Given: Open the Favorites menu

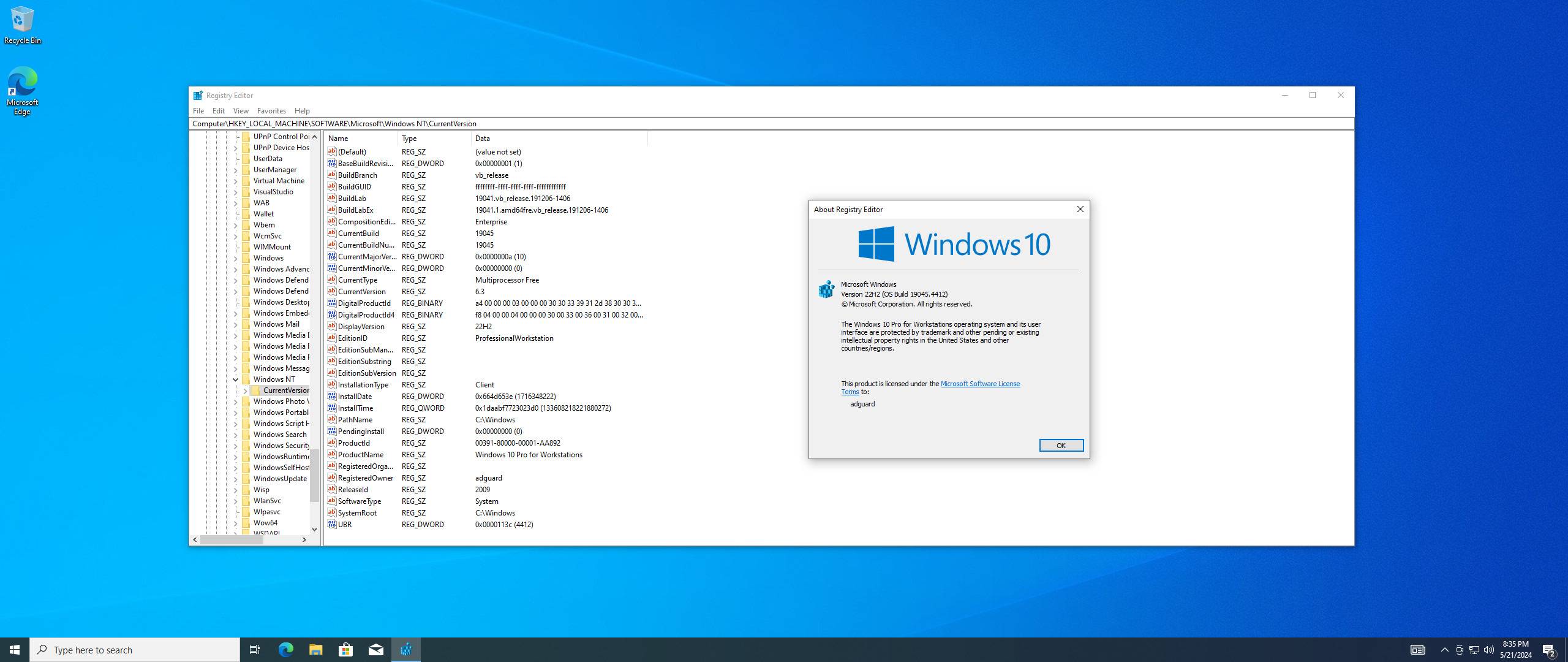Looking at the screenshot, I should click(x=271, y=111).
